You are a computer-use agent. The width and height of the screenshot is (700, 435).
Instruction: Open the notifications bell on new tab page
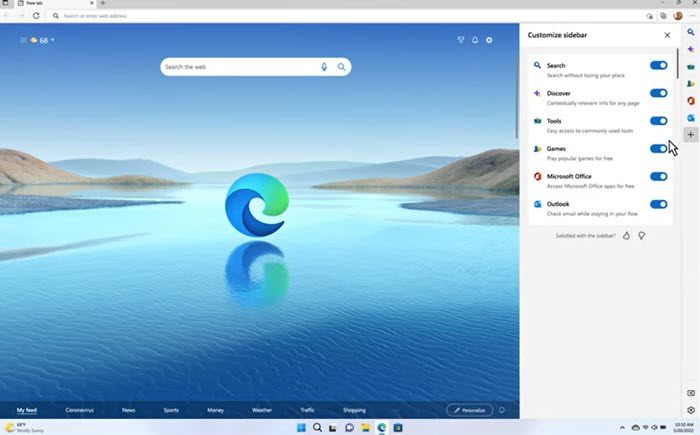pos(475,40)
